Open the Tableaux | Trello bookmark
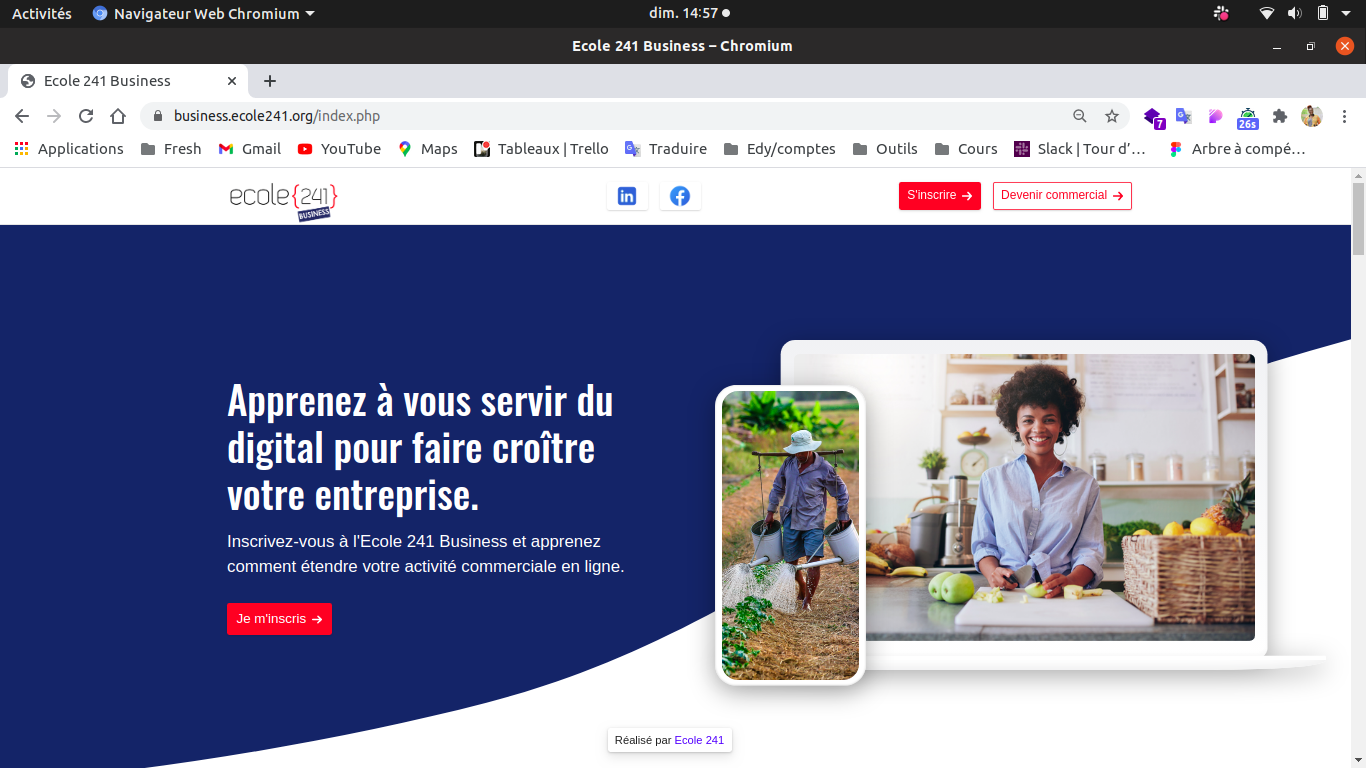Image resolution: width=1366 pixels, height=768 pixels. tap(541, 149)
